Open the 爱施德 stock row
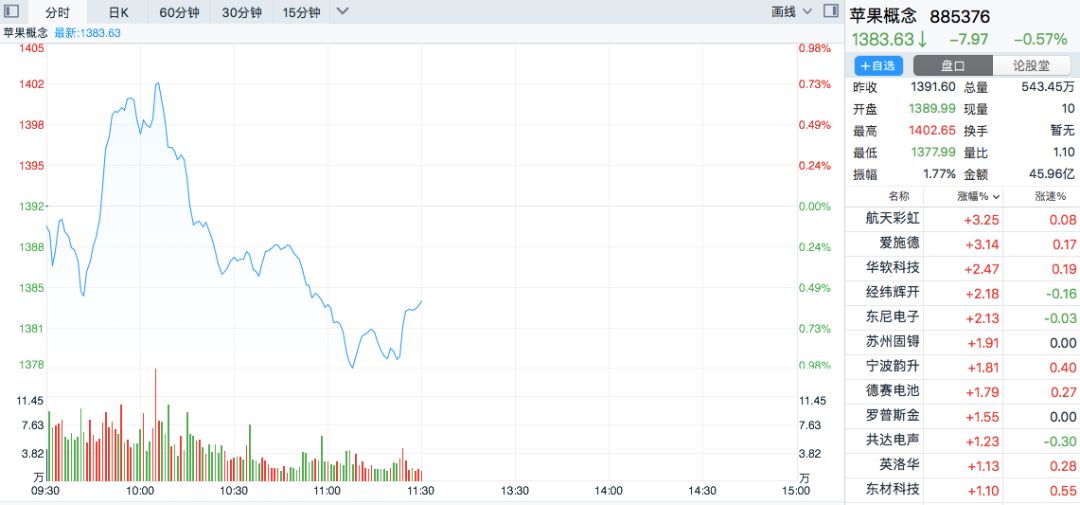The height and width of the screenshot is (505, 1080). (962, 244)
